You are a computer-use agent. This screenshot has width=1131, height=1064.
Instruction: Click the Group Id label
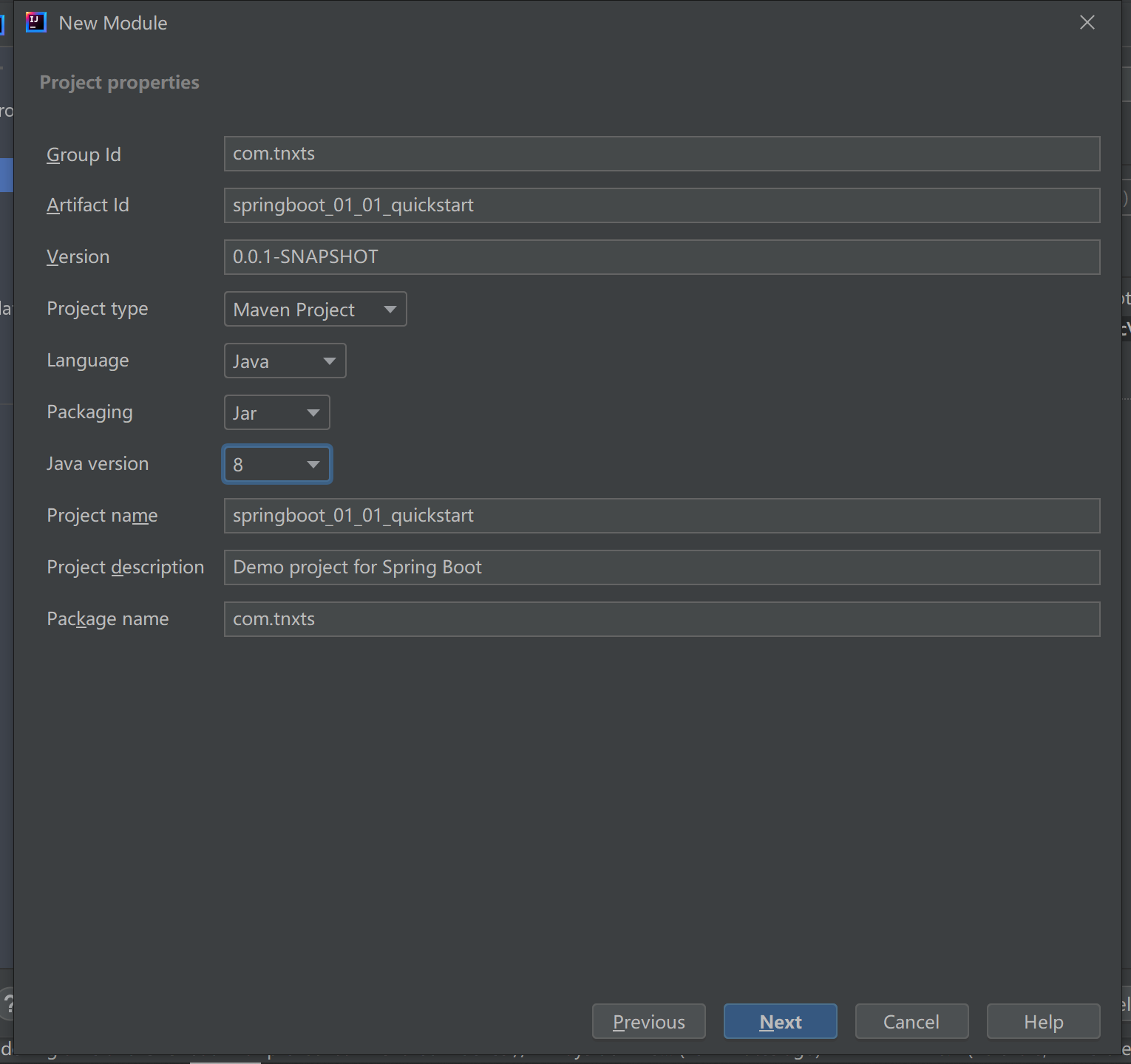click(x=84, y=154)
